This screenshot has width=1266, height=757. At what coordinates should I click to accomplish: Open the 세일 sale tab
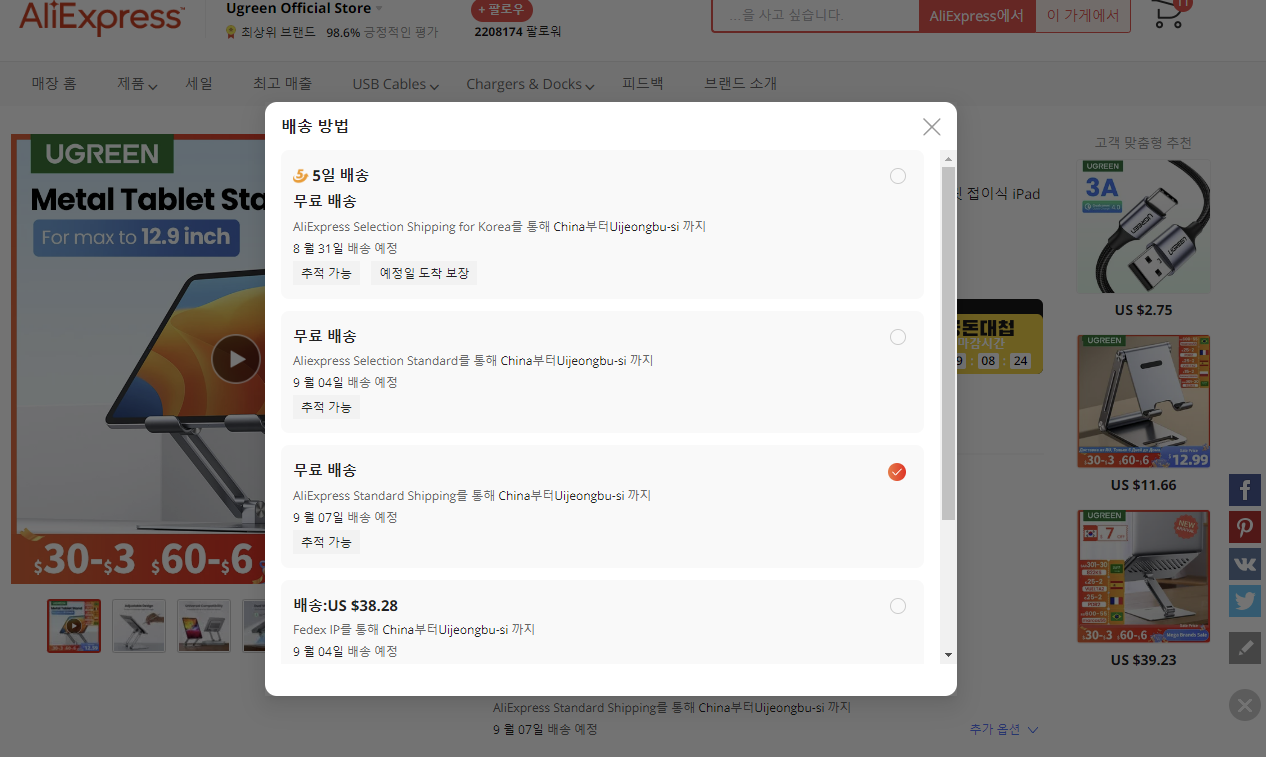click(199, 84)
